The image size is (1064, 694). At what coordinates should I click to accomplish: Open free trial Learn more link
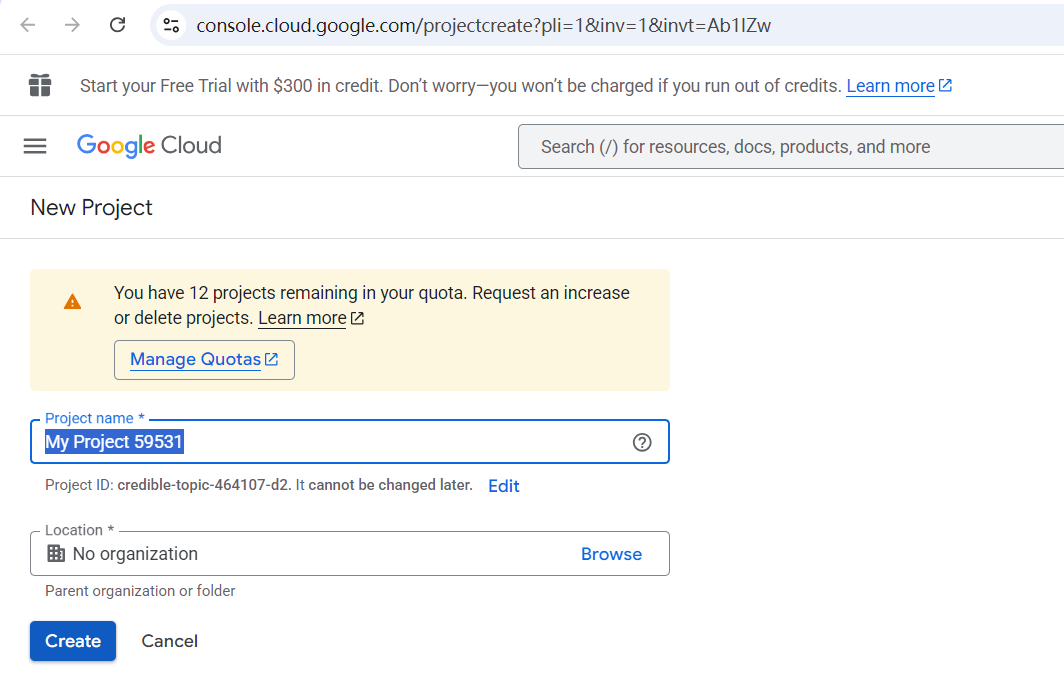[x=890, y=86]
